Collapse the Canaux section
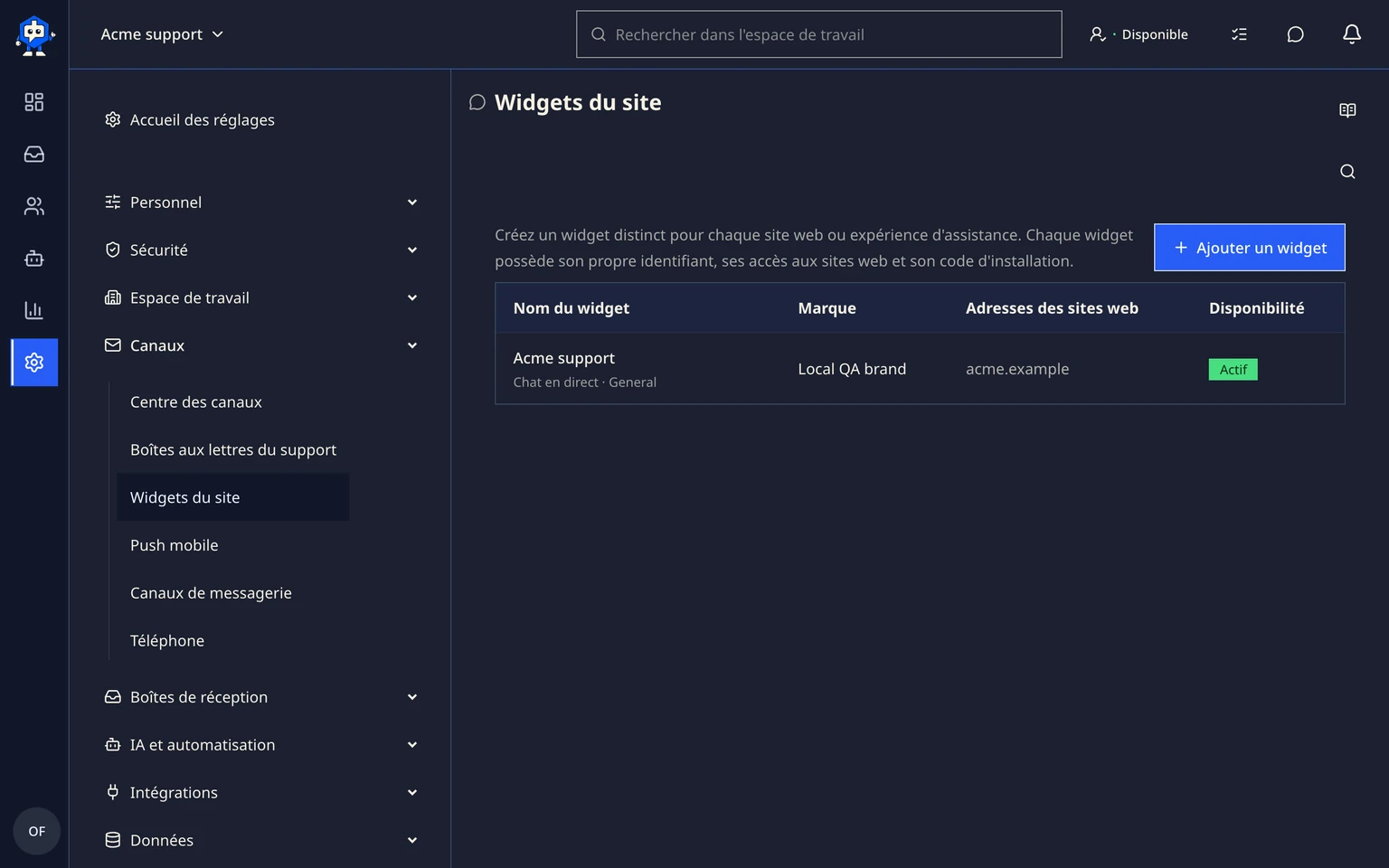 pyautogui.click(x=261, y=345)
